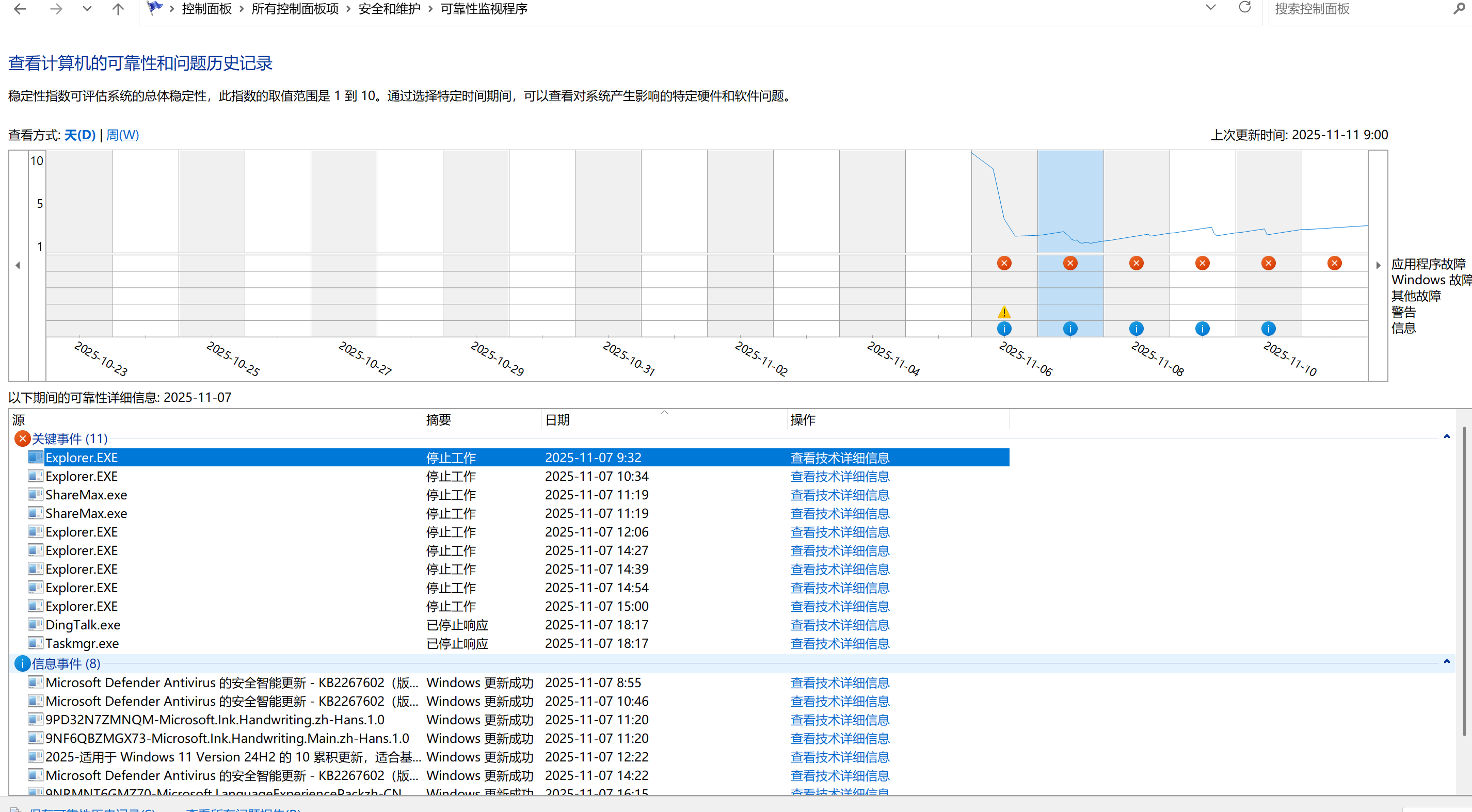Image resolution: width=1472 pixels, height=812 pixels.
Task: Select Explorer.EXE row at 9:32
Action: point(518,458)
